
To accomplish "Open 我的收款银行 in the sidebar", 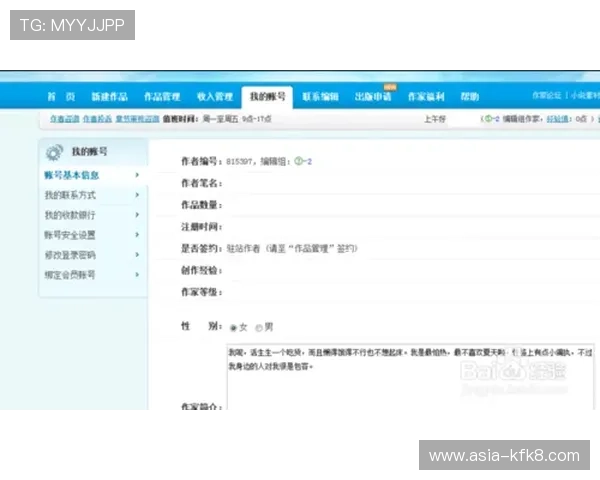I will [x=70, y=215].
